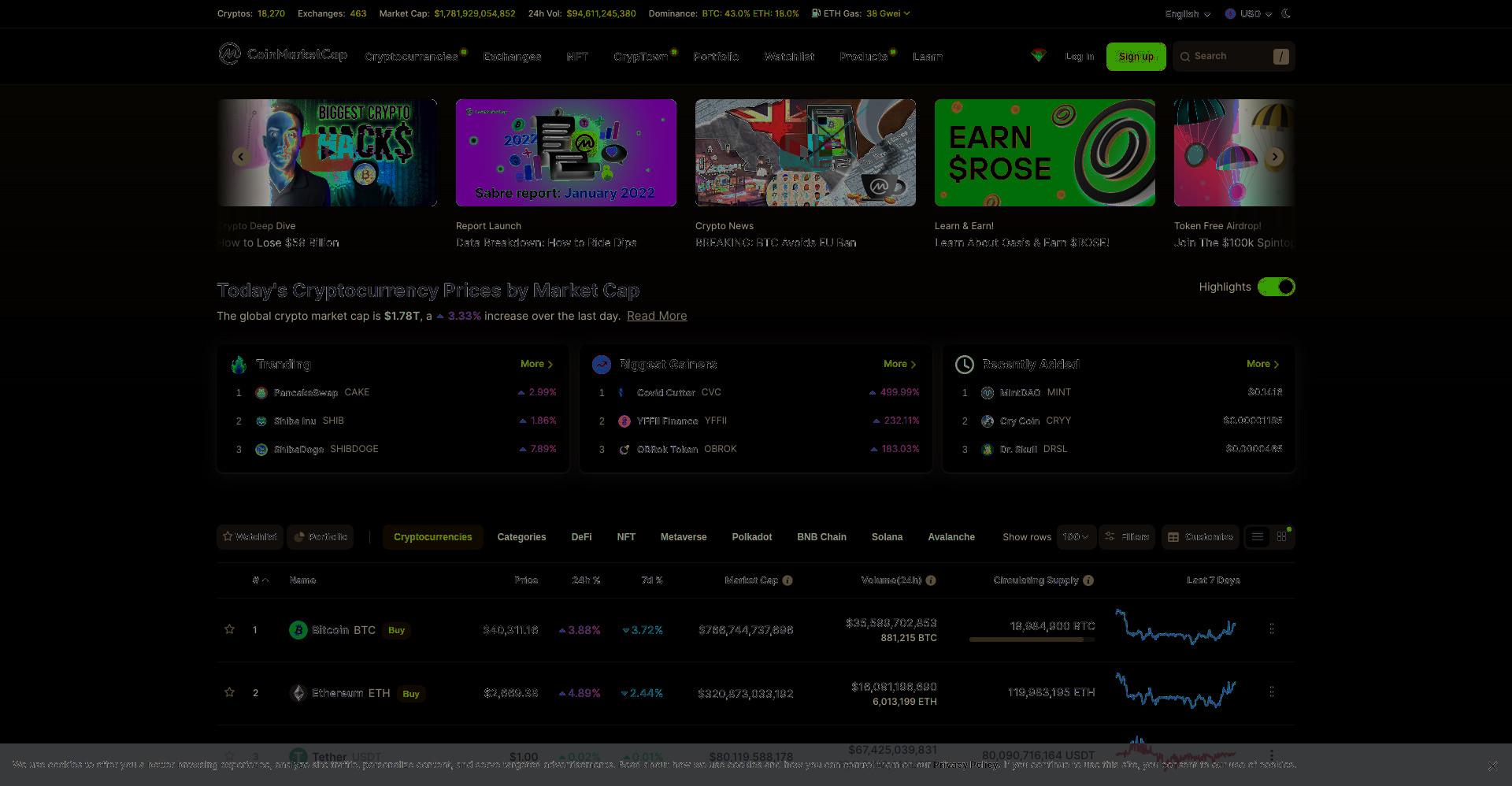Sort table by rank # column
The height and width of the screenshot is (786, 1512).
(261, 580)
